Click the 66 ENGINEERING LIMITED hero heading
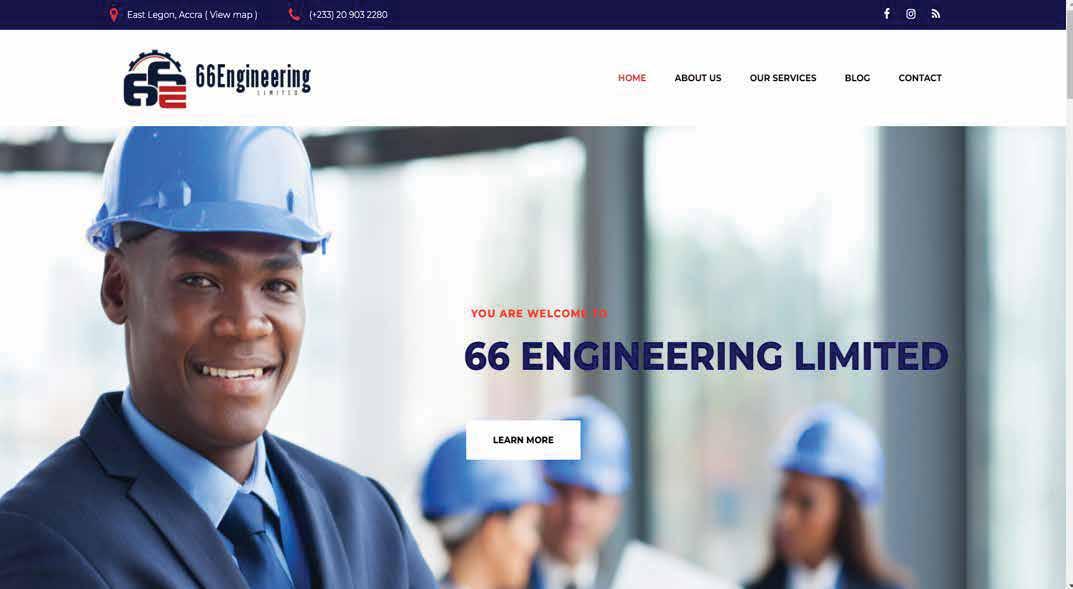Image resolution: width=1073 pixels, height=589 pixels. [x=706, y=356]
